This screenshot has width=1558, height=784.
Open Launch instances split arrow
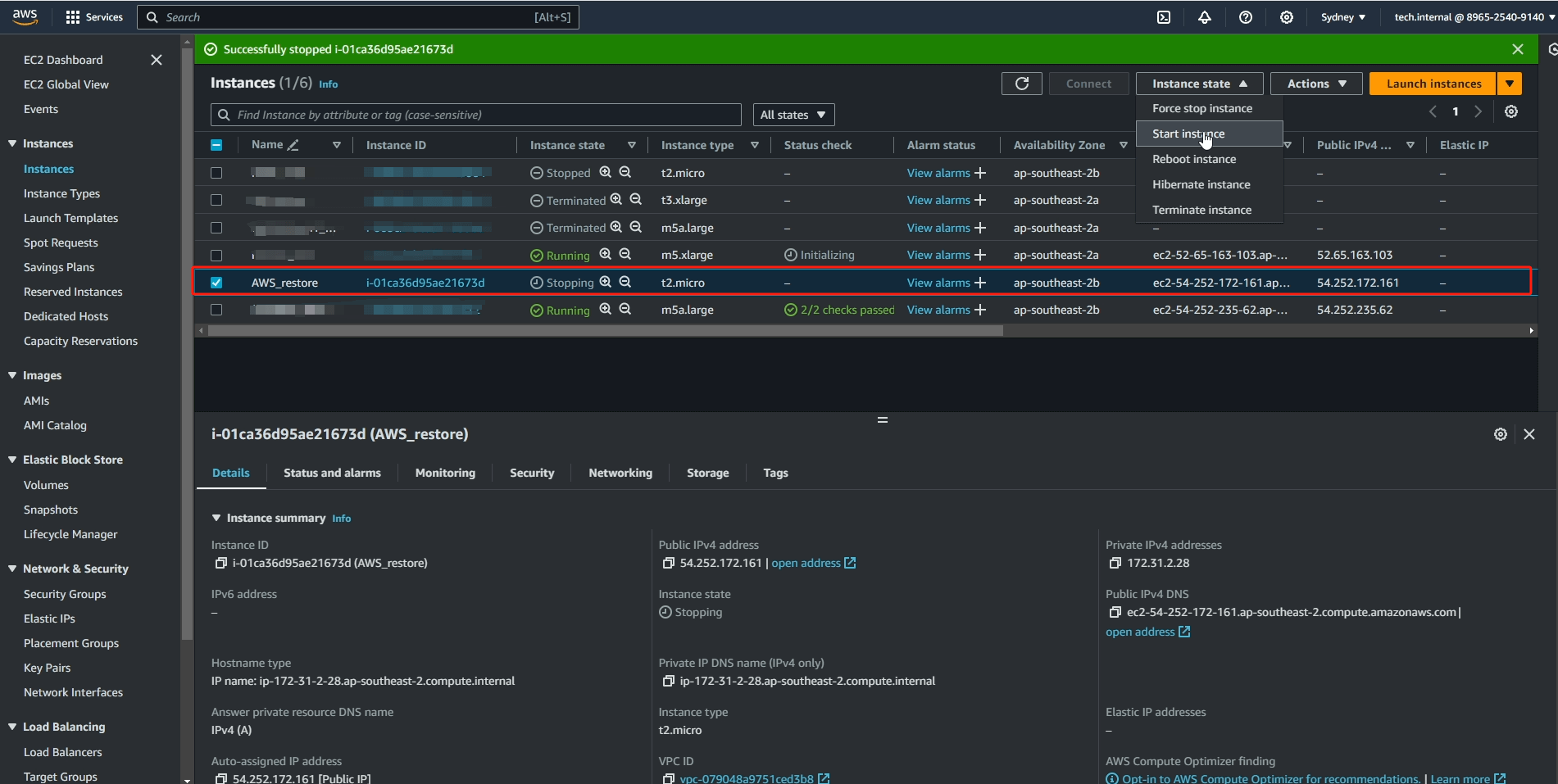[x=1510, y=84]
